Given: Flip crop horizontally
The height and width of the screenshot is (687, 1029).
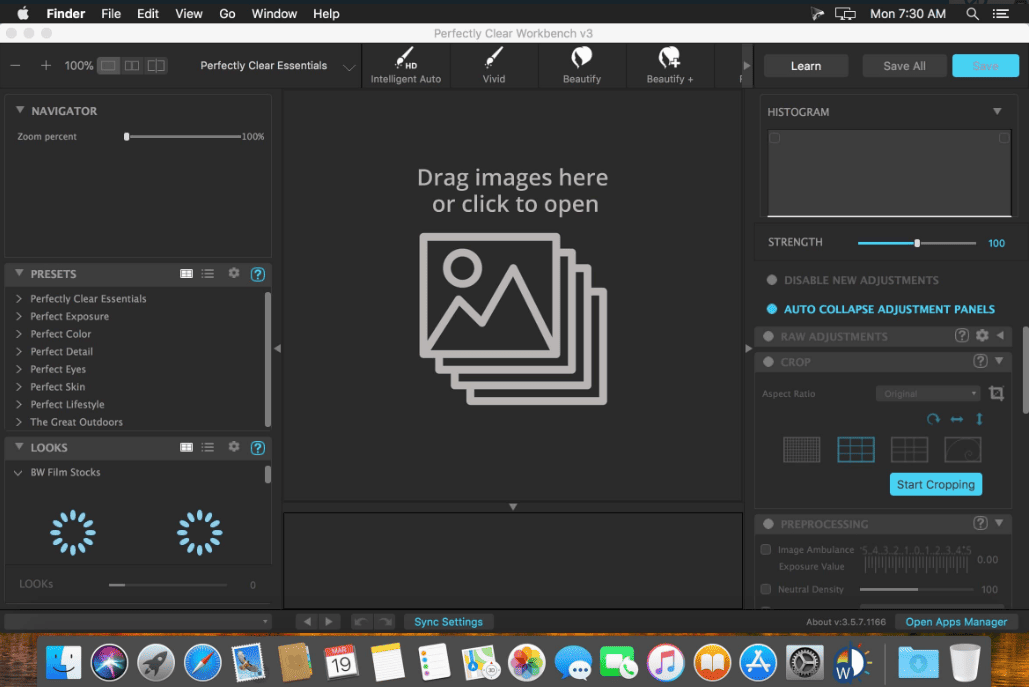Looking at the screenshot, I should click(x=957, y=419).
